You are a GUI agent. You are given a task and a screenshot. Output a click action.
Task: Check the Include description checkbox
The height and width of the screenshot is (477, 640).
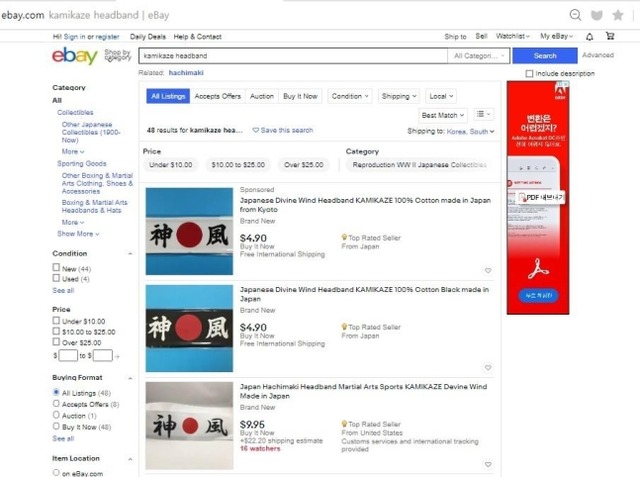click(529, 73)
